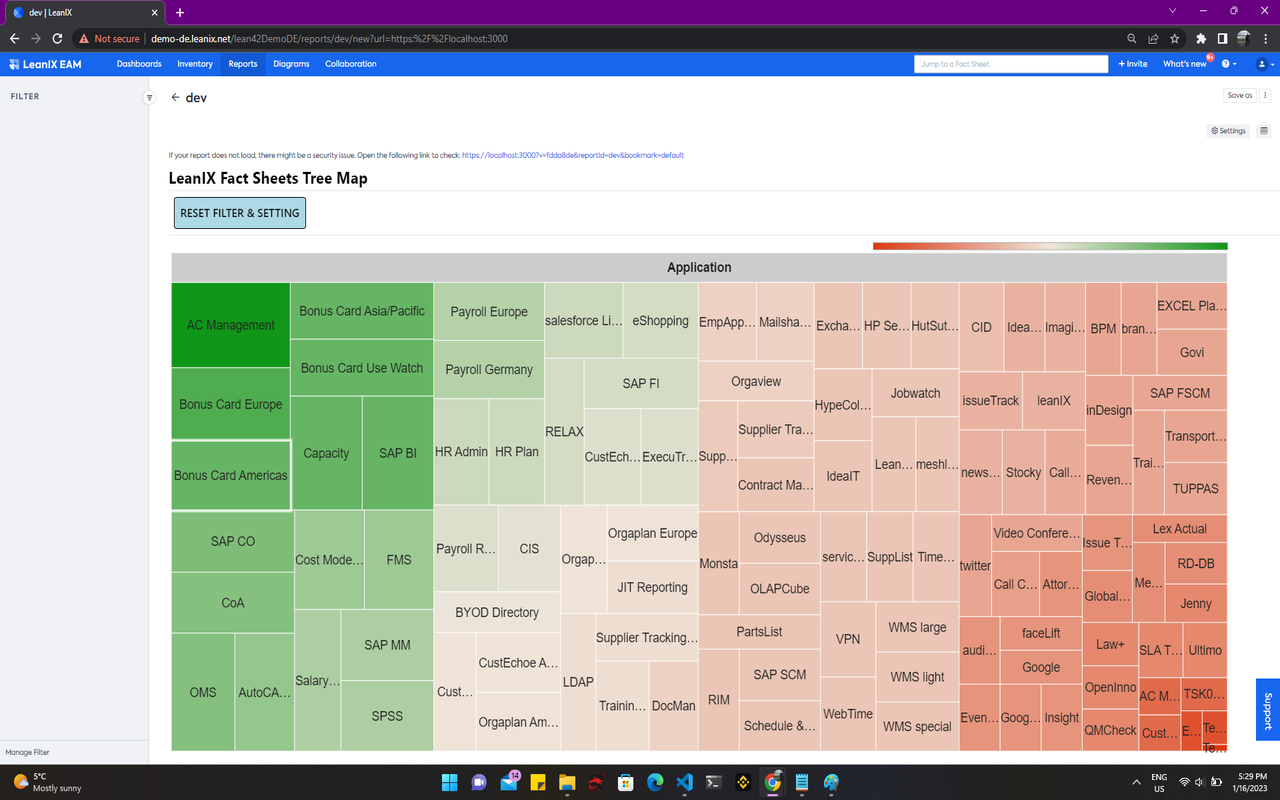Select the SAP BI tile
This screenshot has height=800, width=1280.
click(398, 453)
